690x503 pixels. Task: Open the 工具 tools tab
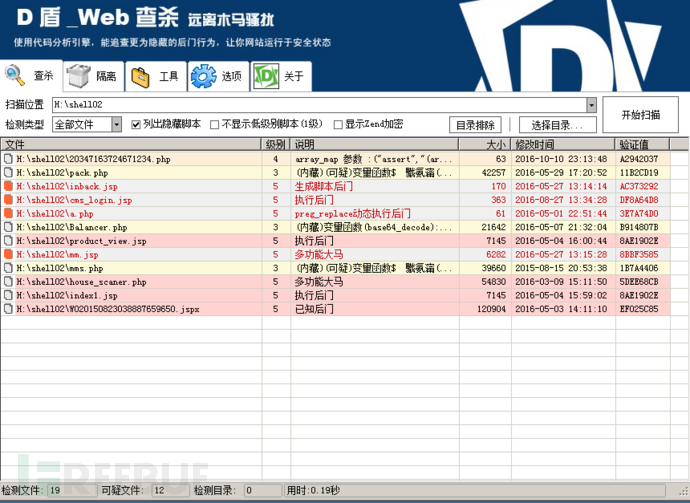155,76
